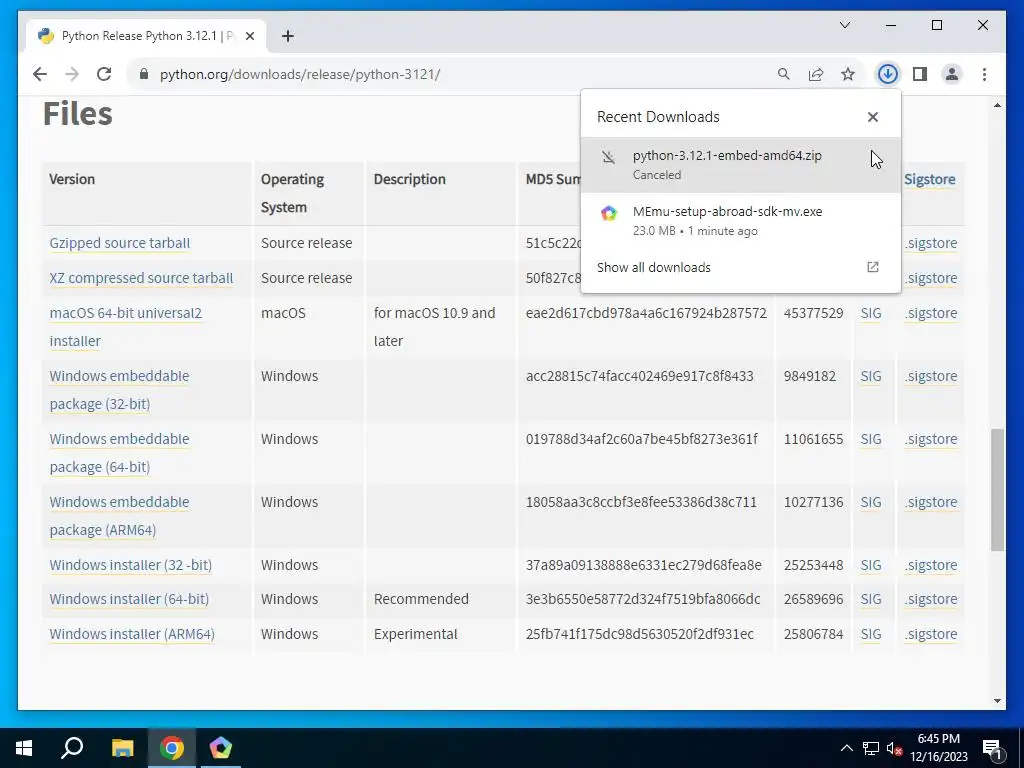Close the Recent Downloads popup
Screen dimensions: 1024x768
click(872, 117)
